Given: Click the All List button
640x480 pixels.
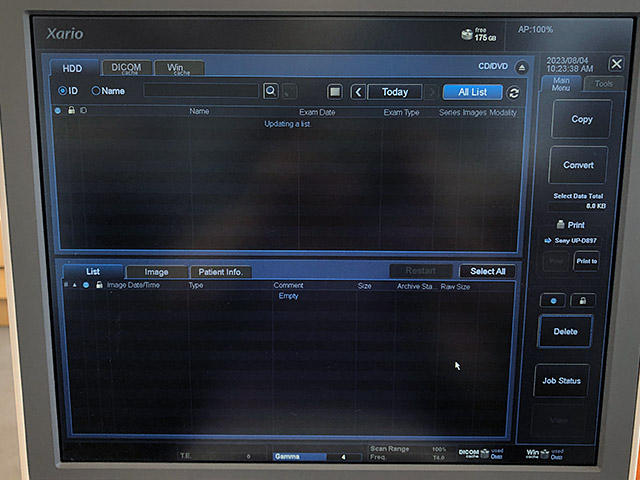Looking at the screenshot, I should click(473, 92).
